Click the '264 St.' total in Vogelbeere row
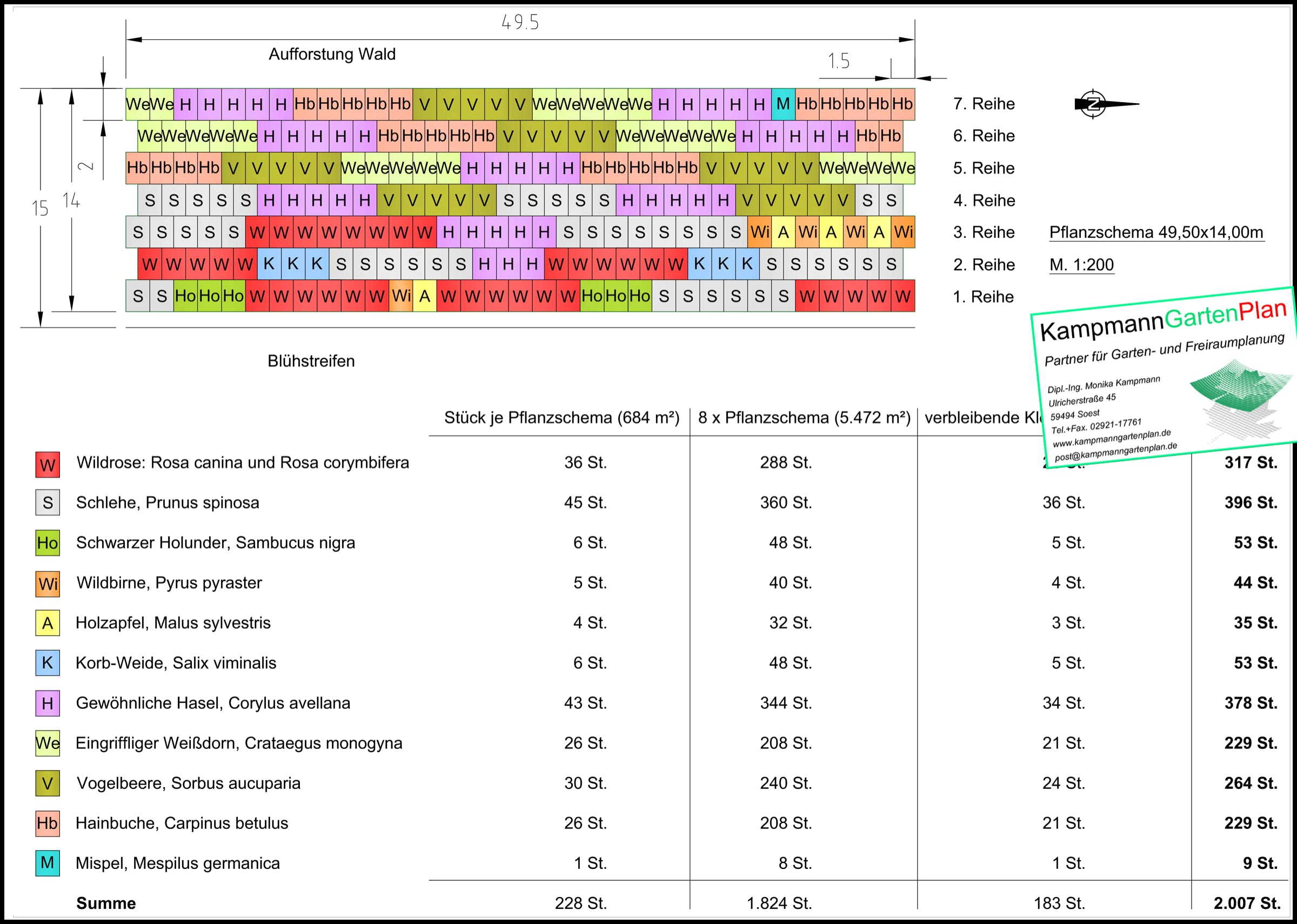The image size is (1297, 924). (1251, 784)
